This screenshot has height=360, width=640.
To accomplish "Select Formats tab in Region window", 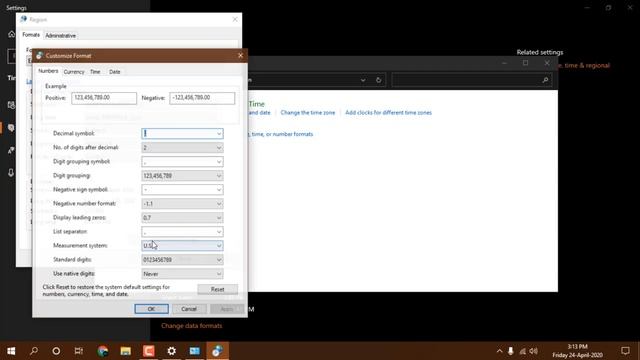I will point(31,35).
